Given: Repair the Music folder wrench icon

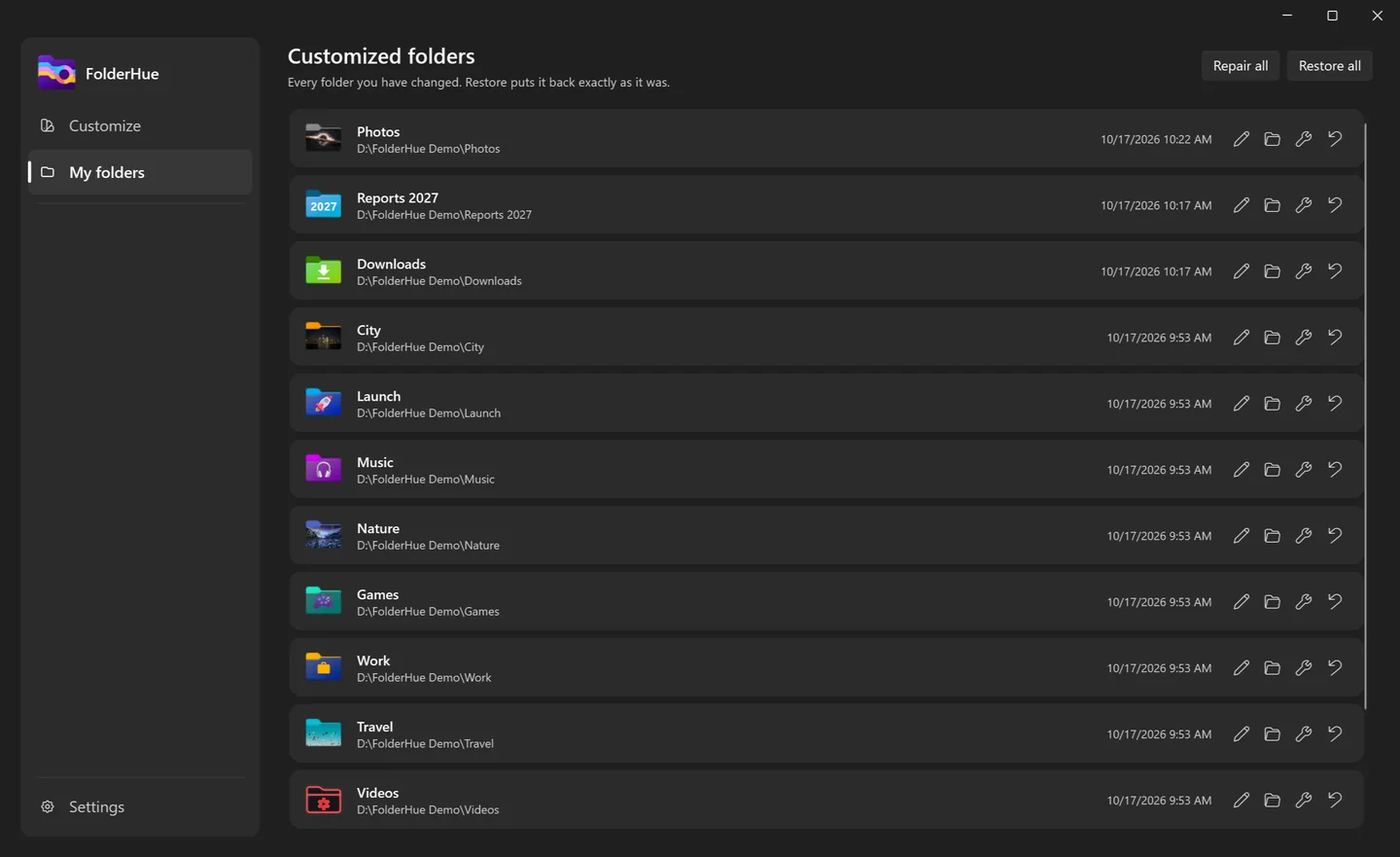Looking at the screenshot, I should pos(1303,470).
